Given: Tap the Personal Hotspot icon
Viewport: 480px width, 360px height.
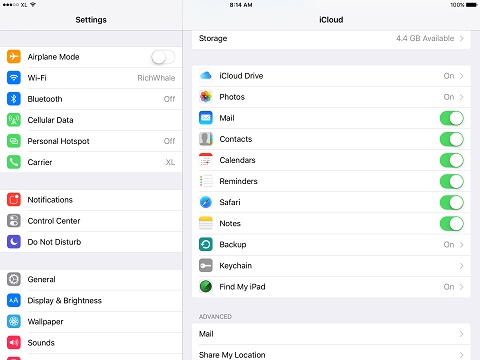Looking at the screenshot, I should (14, 141).
